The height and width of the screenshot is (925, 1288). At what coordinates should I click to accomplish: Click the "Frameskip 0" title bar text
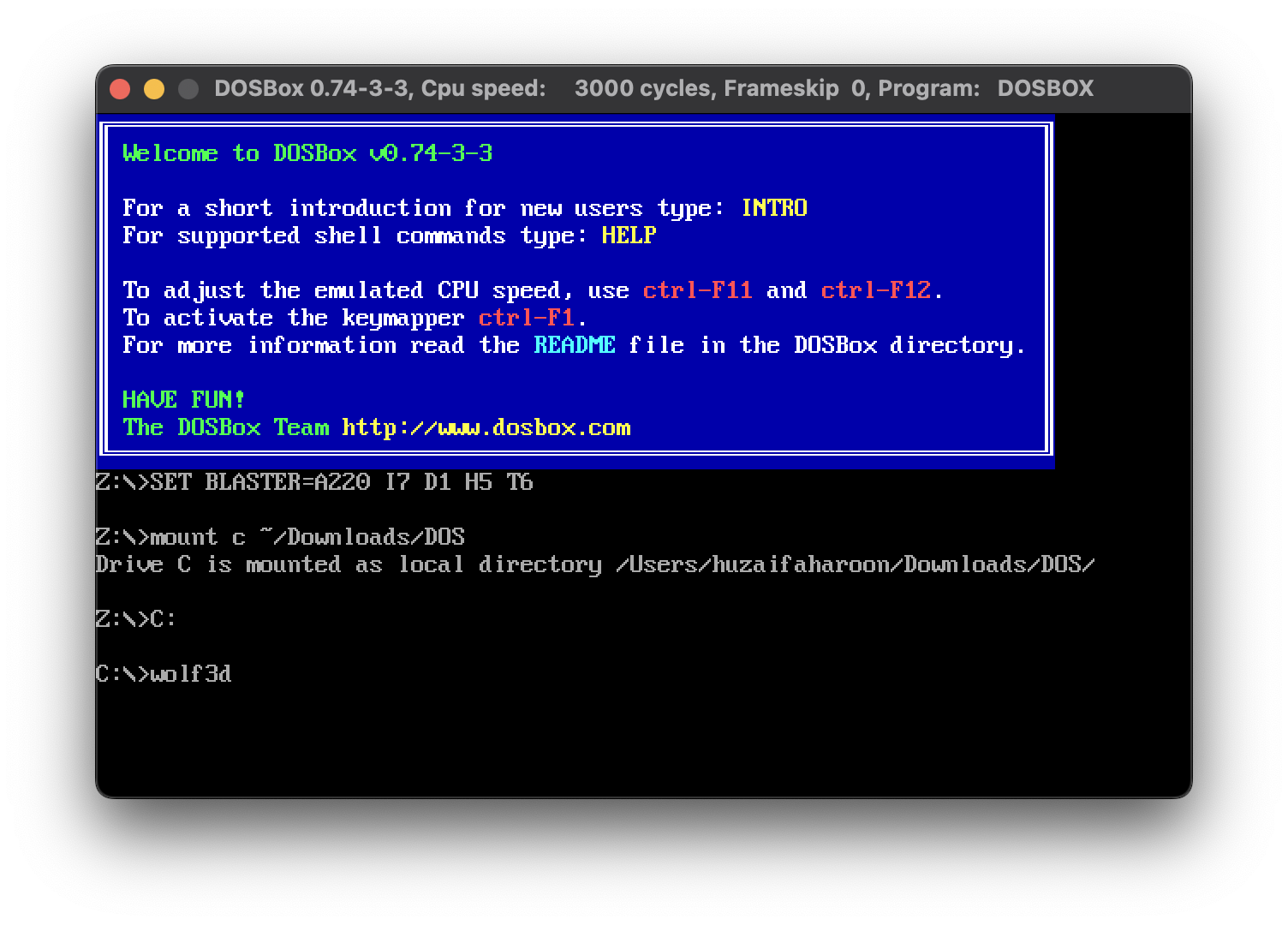click(x=794, y=88)
